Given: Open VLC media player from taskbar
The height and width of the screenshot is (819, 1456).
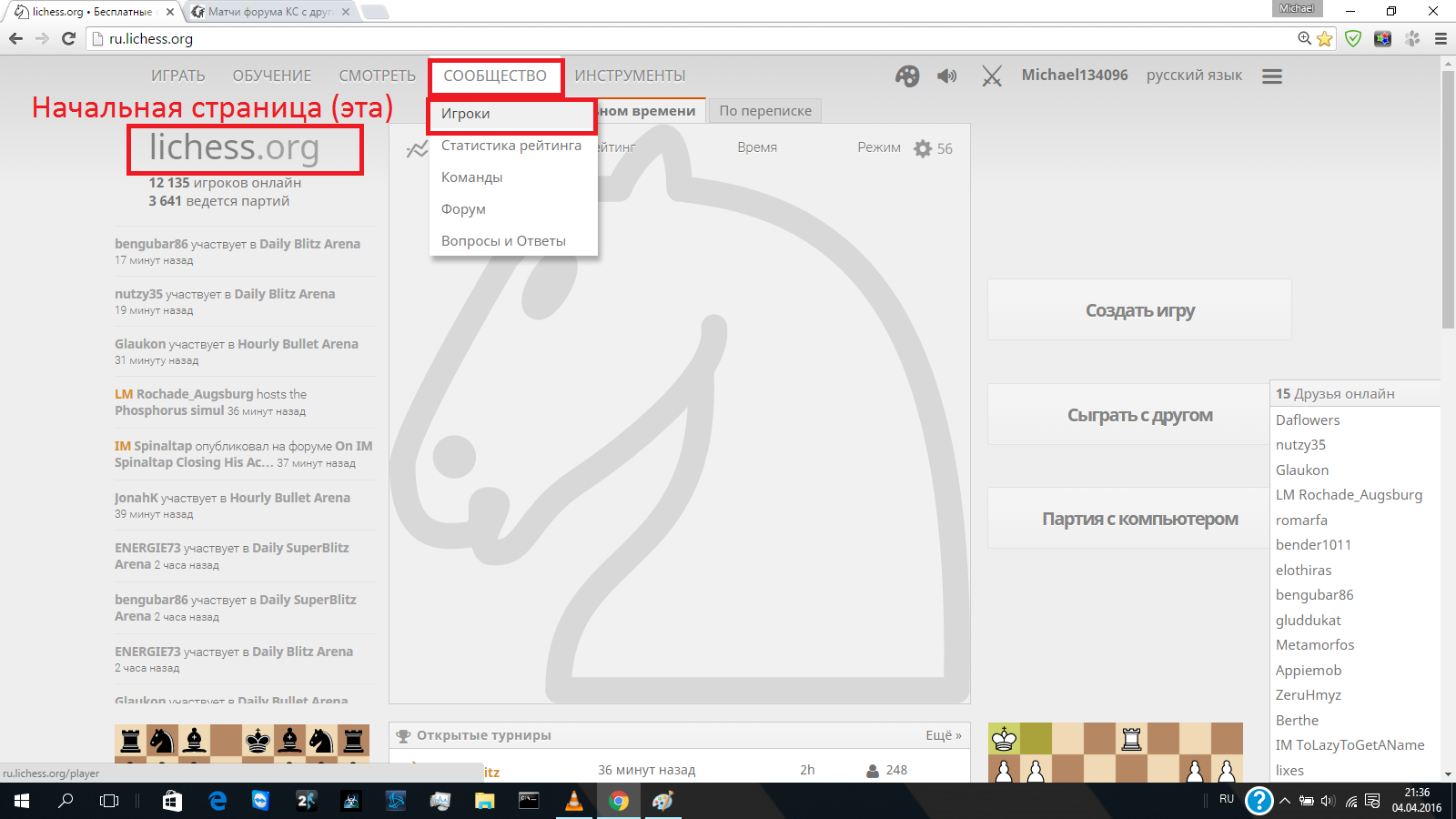Looking at the screenshot, I should pyautogui.click(x=573, y=801).
